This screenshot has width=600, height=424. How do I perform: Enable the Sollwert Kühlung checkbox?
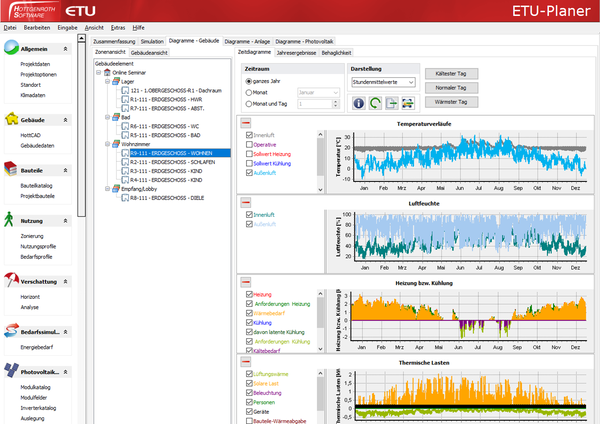point(249,163)
